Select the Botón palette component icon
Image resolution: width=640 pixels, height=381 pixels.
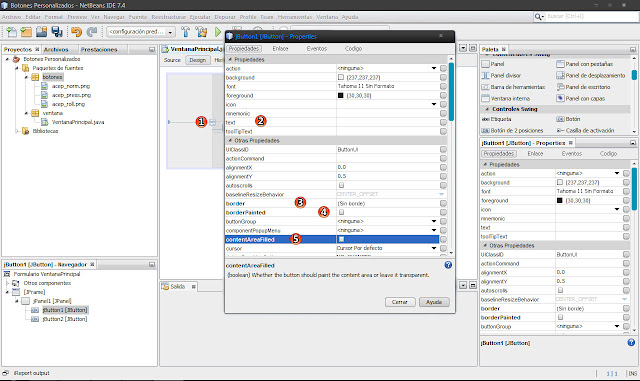coord(560,119)
